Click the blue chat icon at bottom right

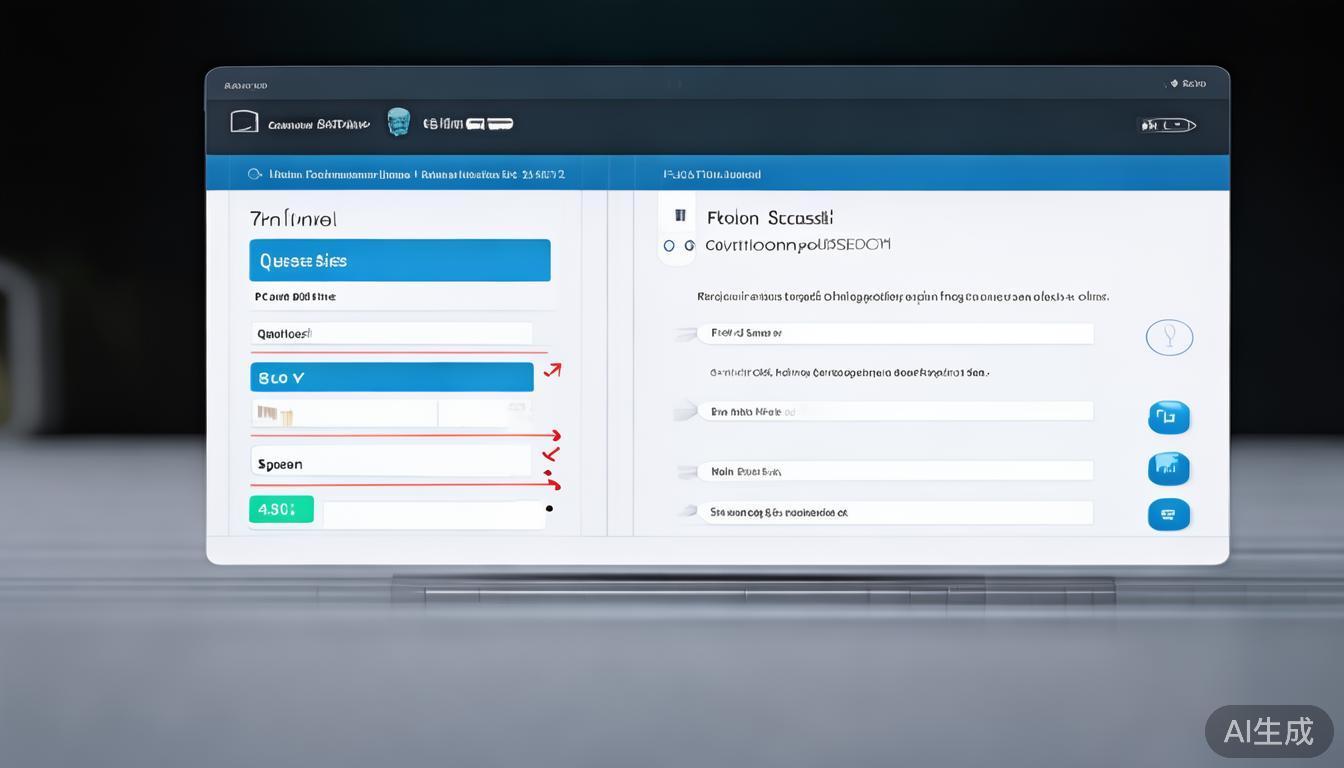coord(1169,514)
